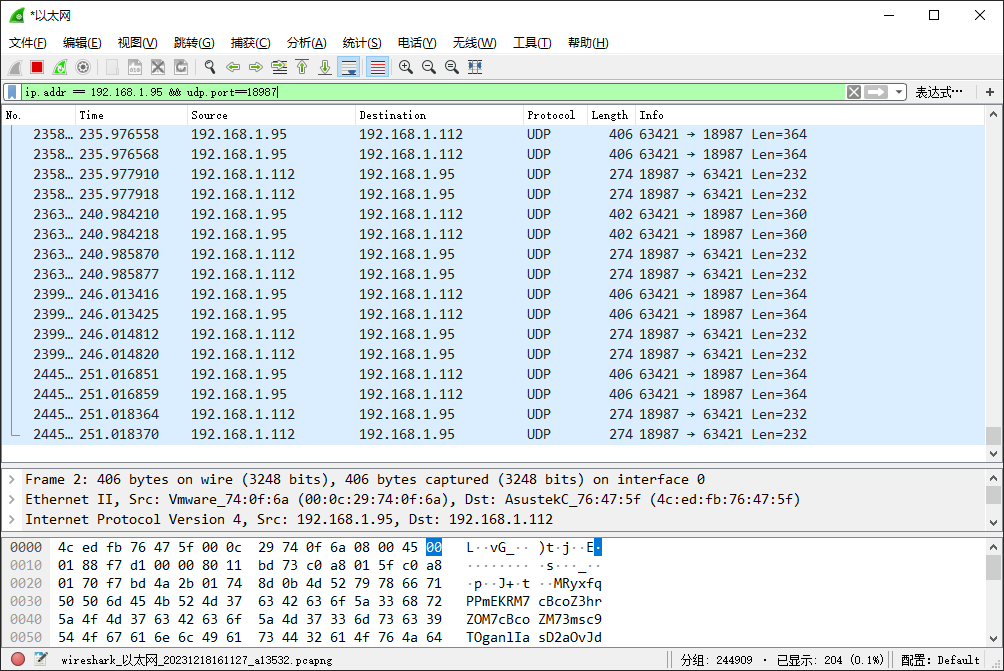The image size is (1004, 671).
Task: Jump to the last packet icon
Action: coord(325,67)
